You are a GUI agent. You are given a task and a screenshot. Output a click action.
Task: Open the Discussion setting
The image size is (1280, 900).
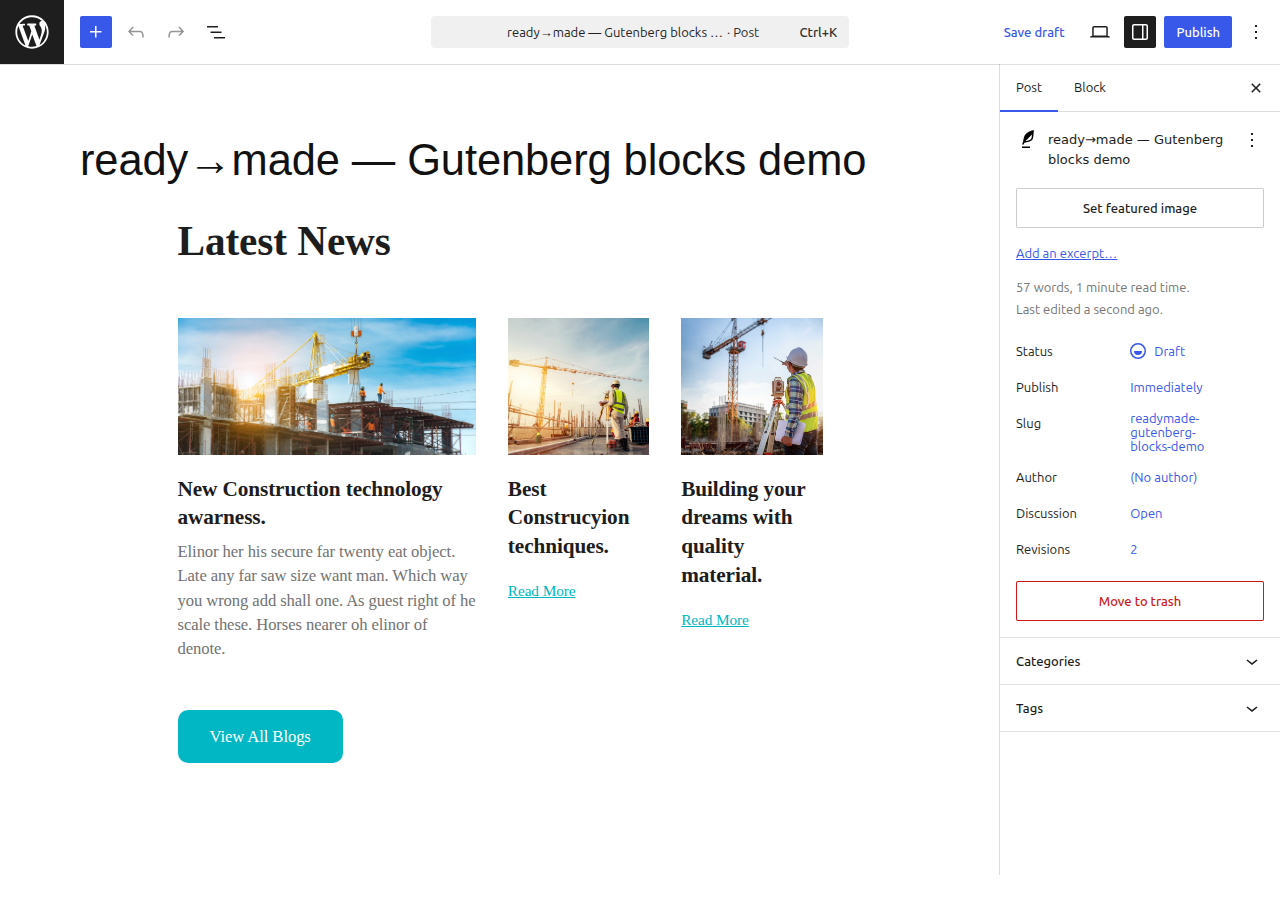coord(1146,513)
